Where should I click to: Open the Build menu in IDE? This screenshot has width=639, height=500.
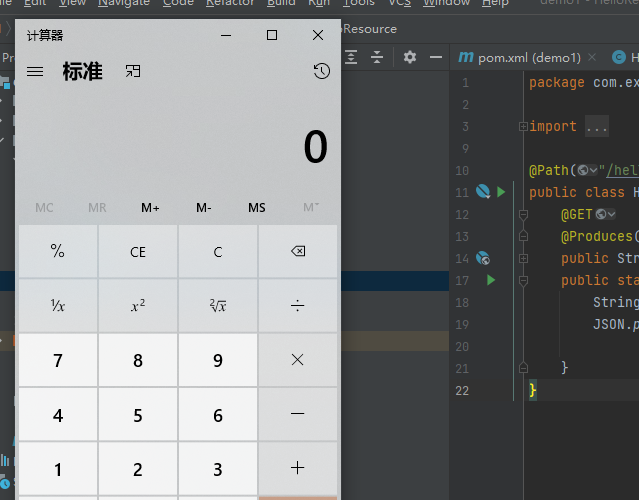(281, 3)
